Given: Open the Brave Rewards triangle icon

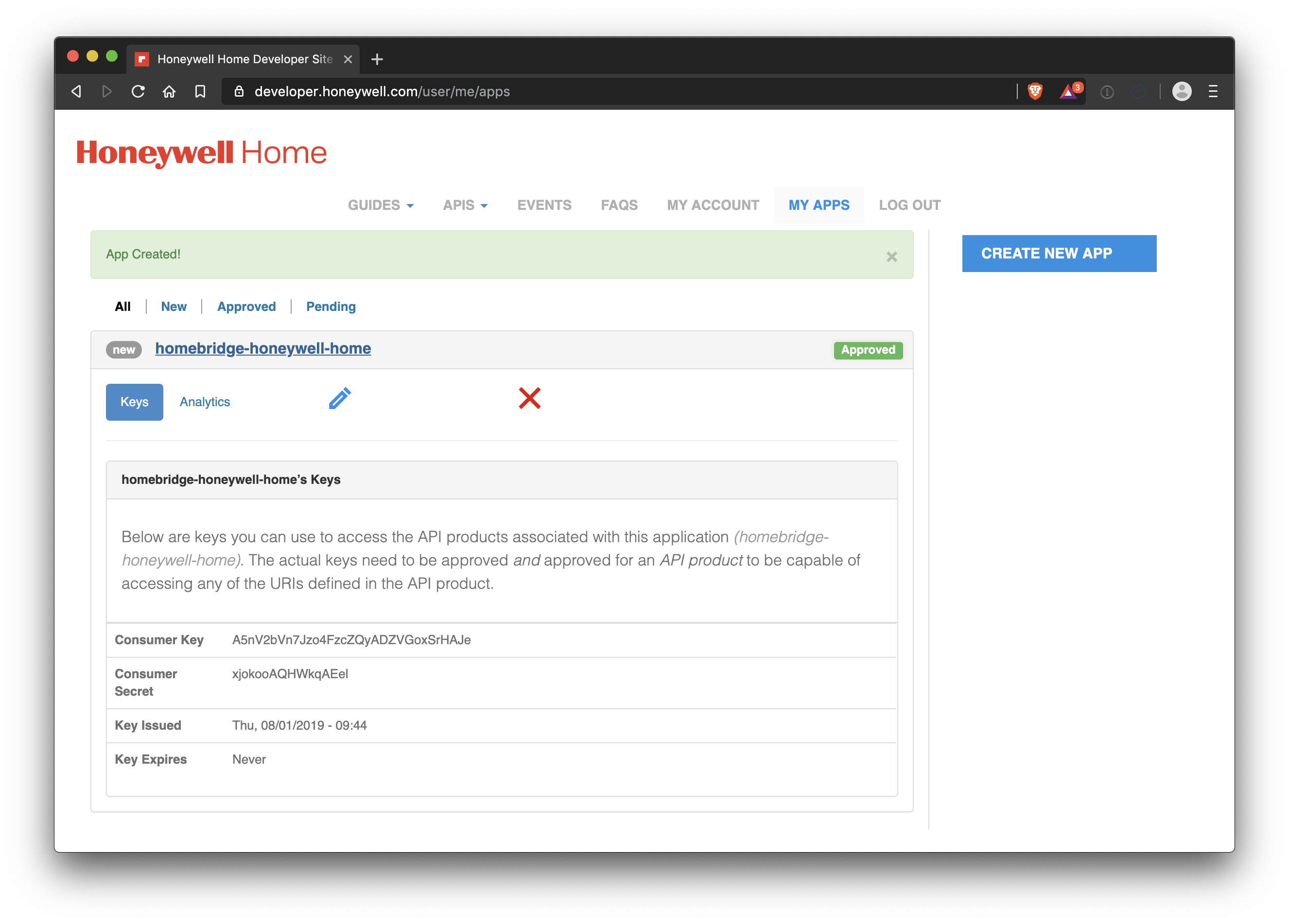Looking at the screenshot, I should (1069, 91).
